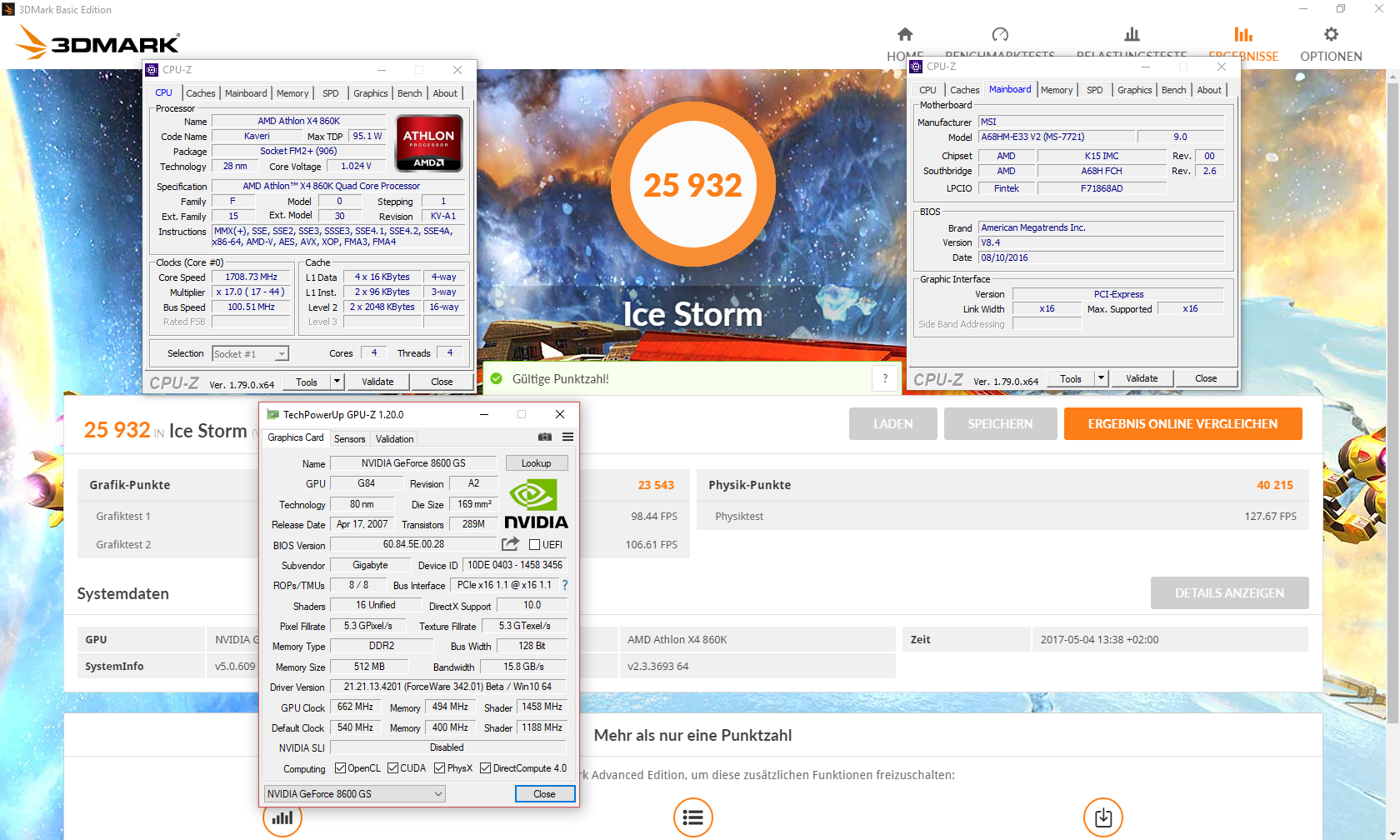1400x840 pixels.
Task: Click the round list icon at the bottom
Action: [692, 817]
